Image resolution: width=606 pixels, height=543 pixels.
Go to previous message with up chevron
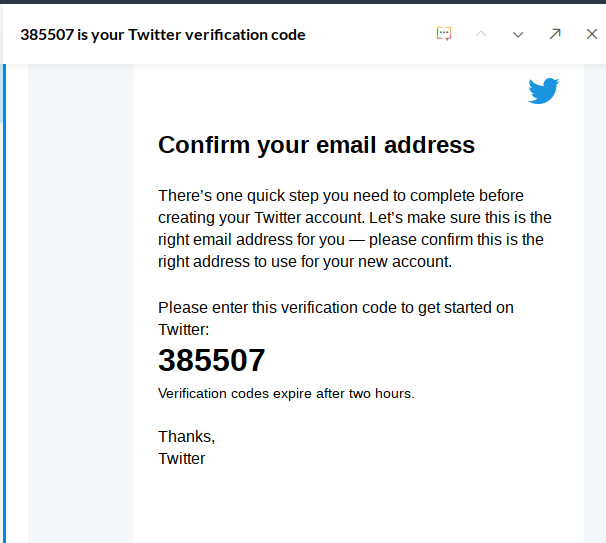(481, 34)
